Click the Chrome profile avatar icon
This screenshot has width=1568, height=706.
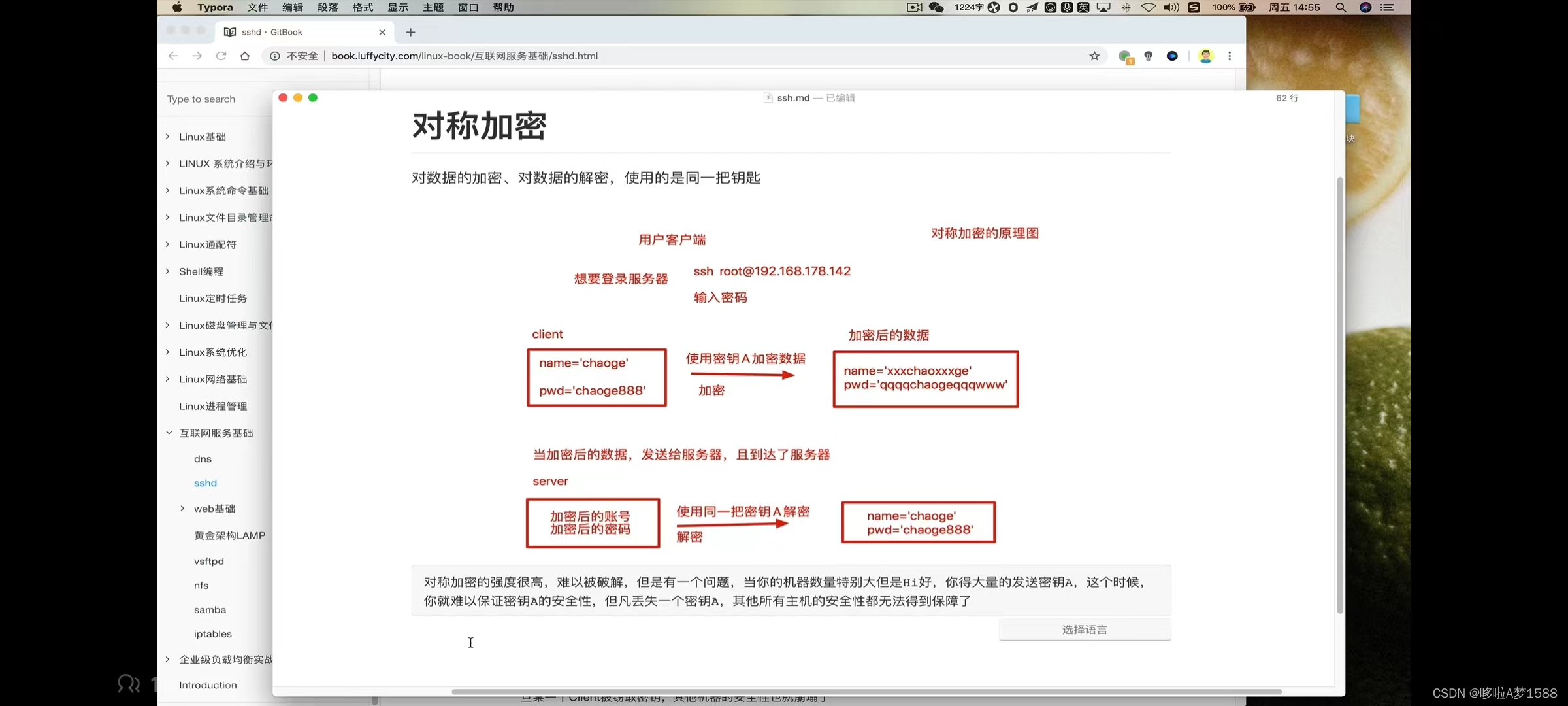pos(1205,56)
